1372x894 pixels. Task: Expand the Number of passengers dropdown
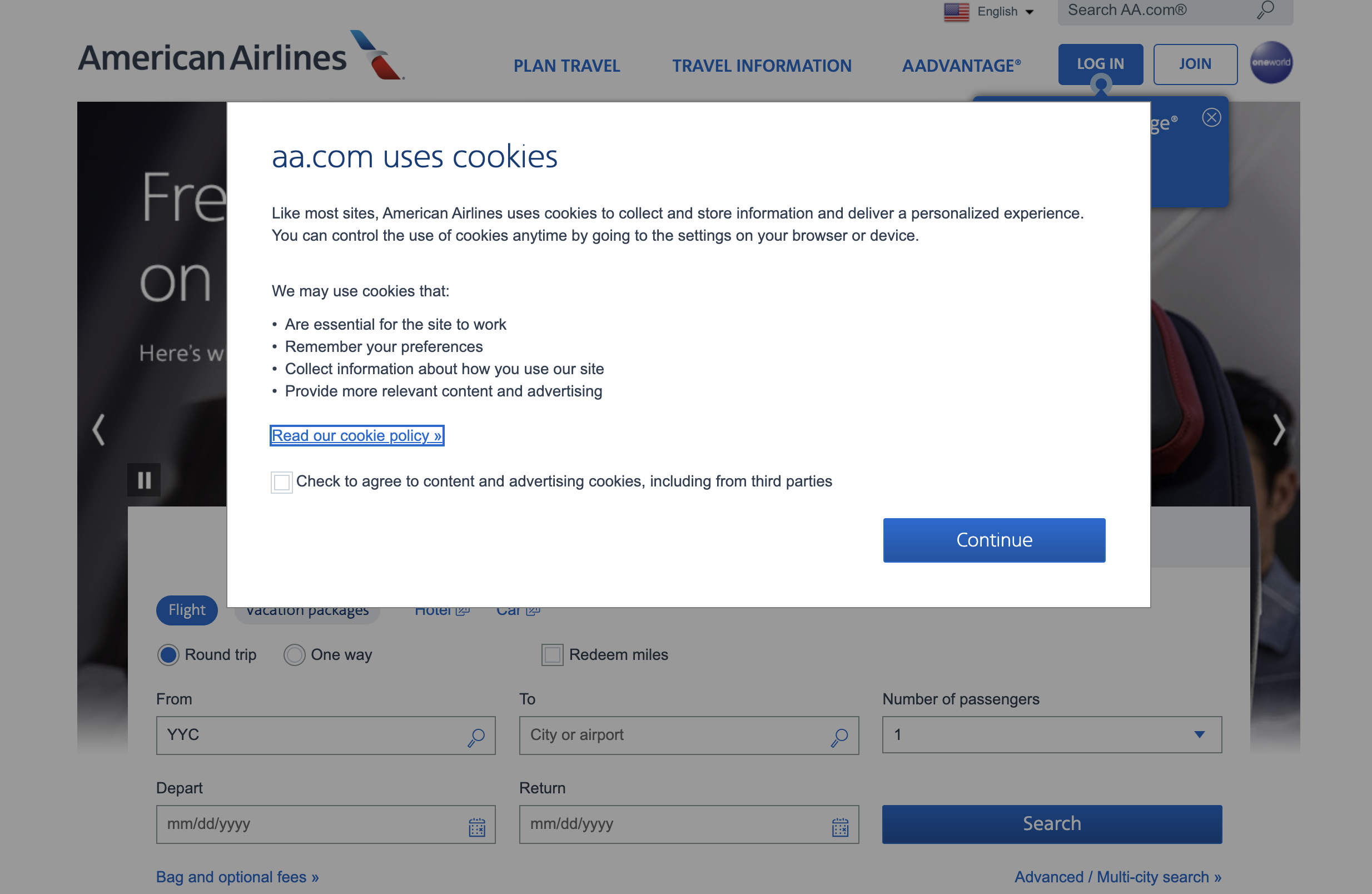click(1199, 735)
